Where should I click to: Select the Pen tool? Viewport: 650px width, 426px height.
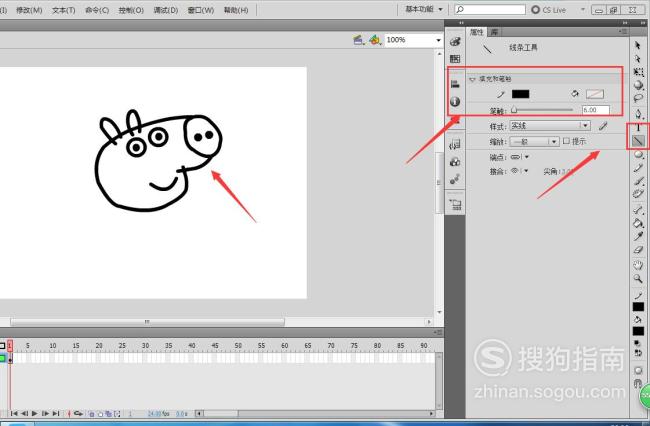(638, 113)
